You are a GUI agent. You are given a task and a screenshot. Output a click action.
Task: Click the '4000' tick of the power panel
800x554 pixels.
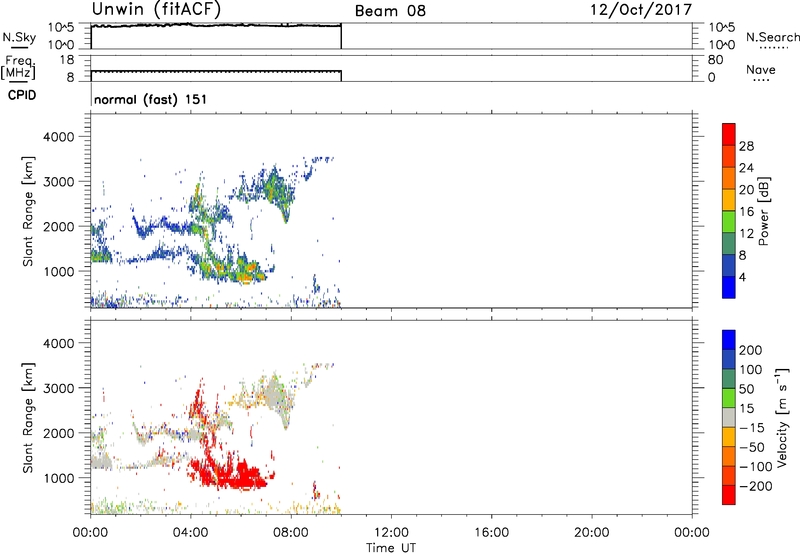tap(59, 137)
